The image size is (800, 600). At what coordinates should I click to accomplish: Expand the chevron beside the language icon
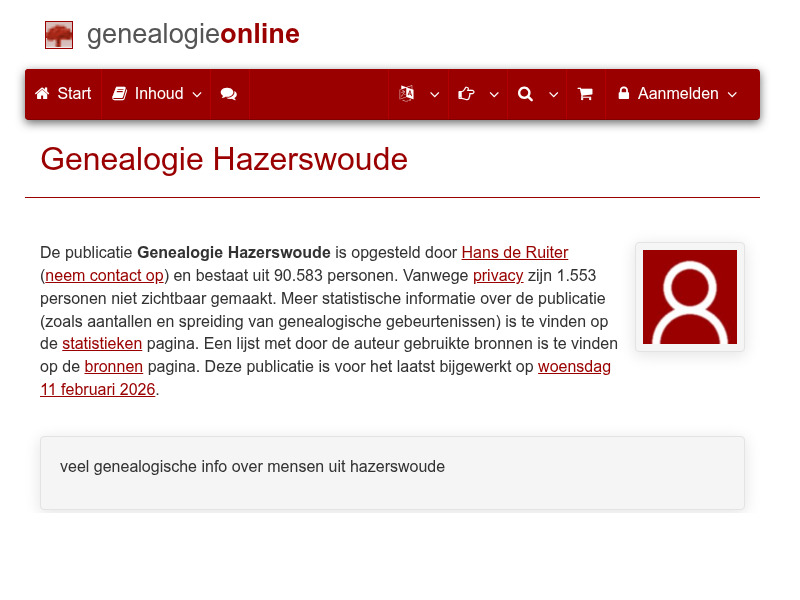[434, 96]
